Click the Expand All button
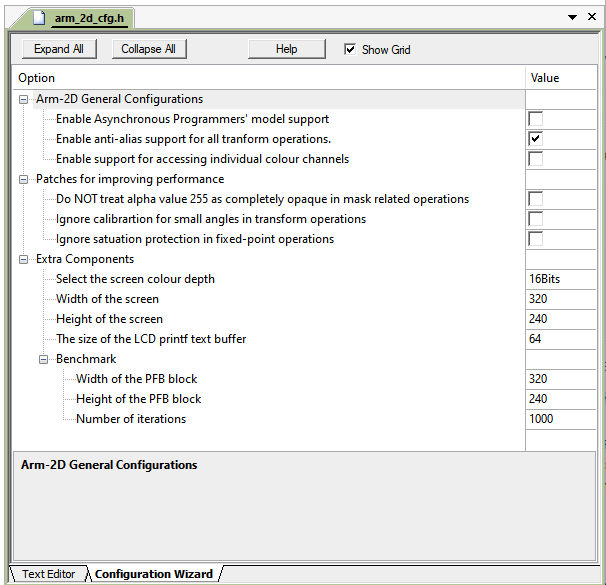The height and width of the screenshot is (585, 606). [x=58, y=49]
